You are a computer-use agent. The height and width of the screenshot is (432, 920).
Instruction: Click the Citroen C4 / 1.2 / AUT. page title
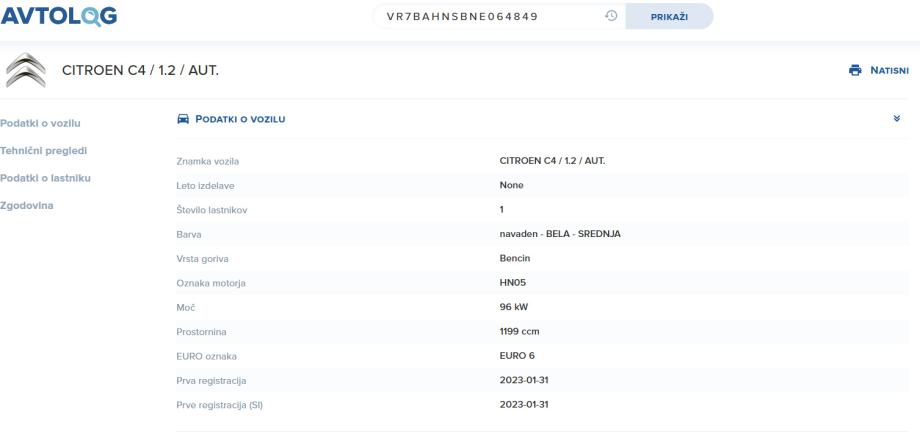pyautogui.click(x=141, y=69)
